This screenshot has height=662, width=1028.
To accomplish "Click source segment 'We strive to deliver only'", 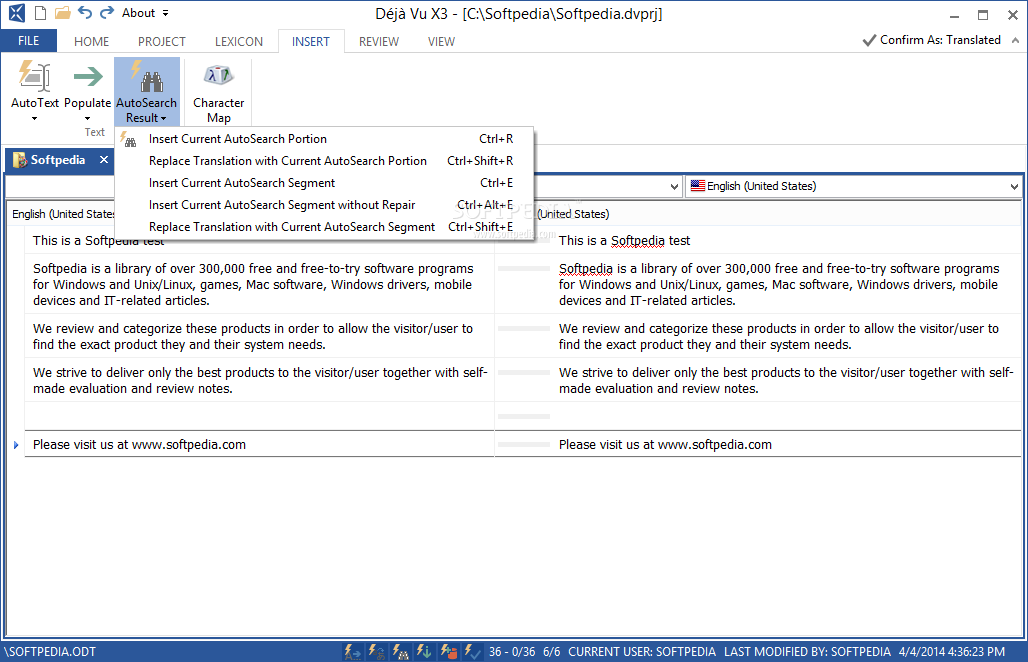I will pyautogui.click(x=259, y=380).
